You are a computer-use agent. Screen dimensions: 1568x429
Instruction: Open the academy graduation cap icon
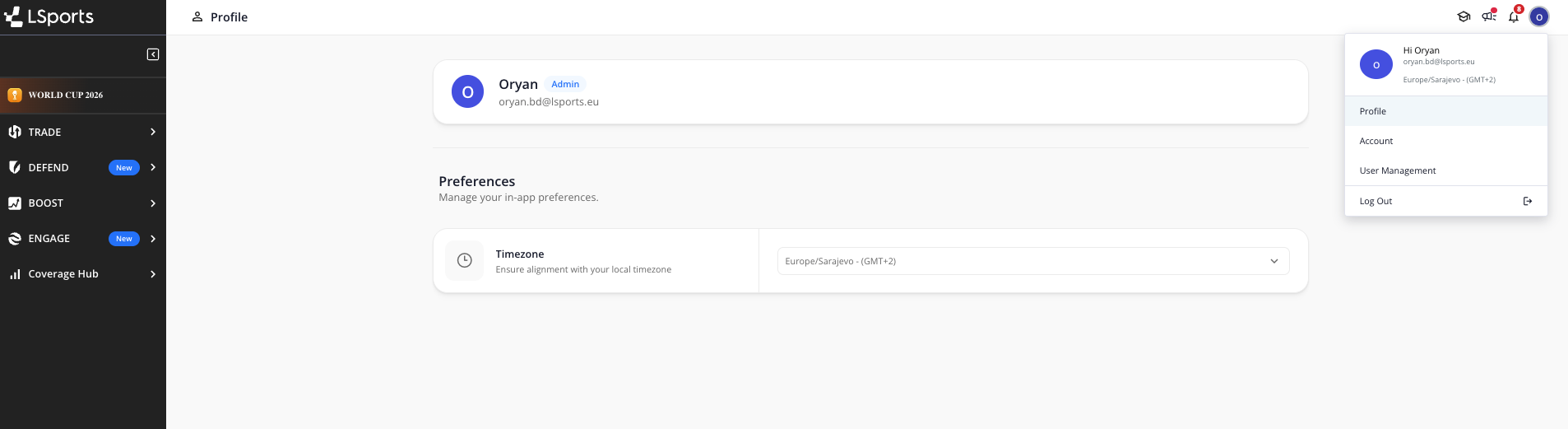pyautogui.click(x=1464, y=16)
